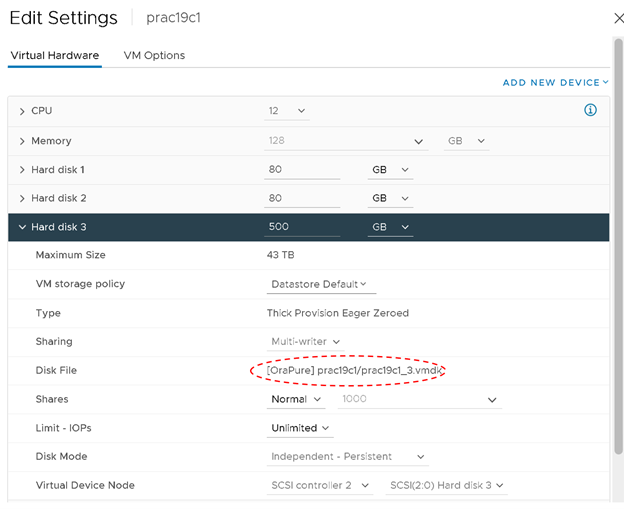The height and width of the screenshot is (509, 624).
Task: Open the VM storage policy dropdown
Action: pyautogui.click(x=319, y=284)
